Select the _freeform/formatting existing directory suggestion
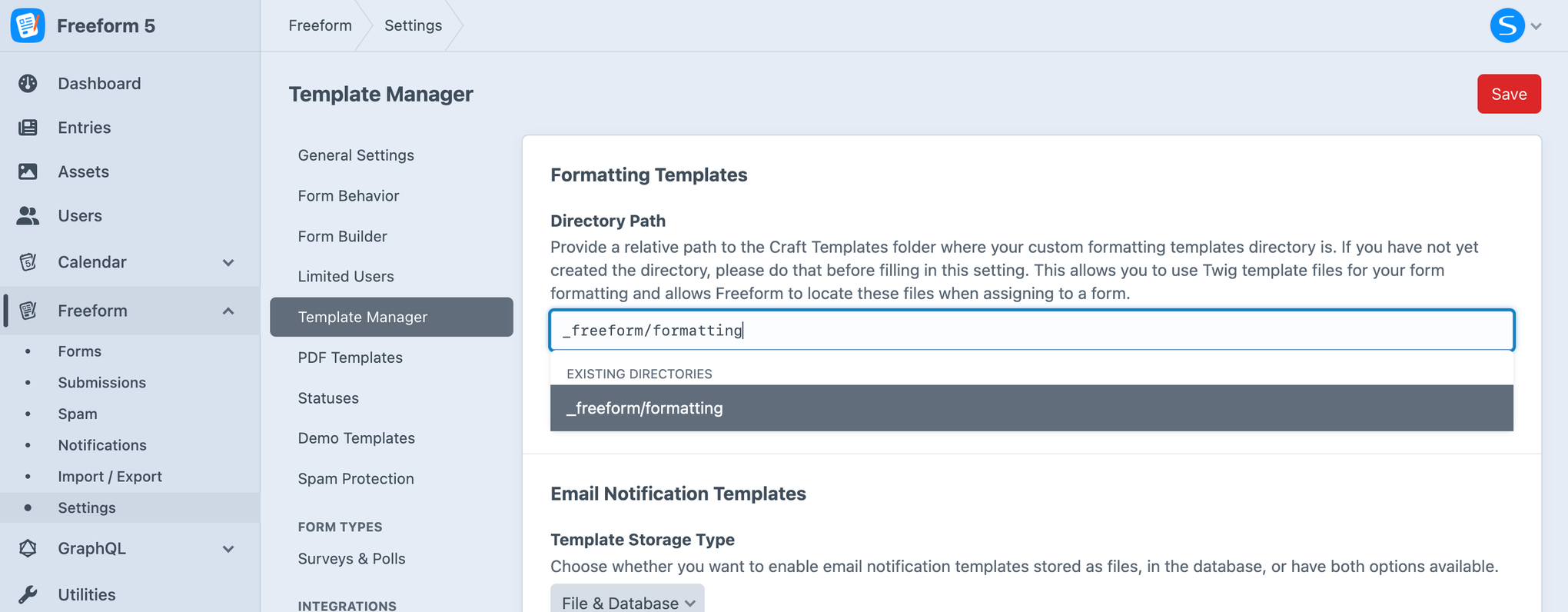 [x=644, y=407]
